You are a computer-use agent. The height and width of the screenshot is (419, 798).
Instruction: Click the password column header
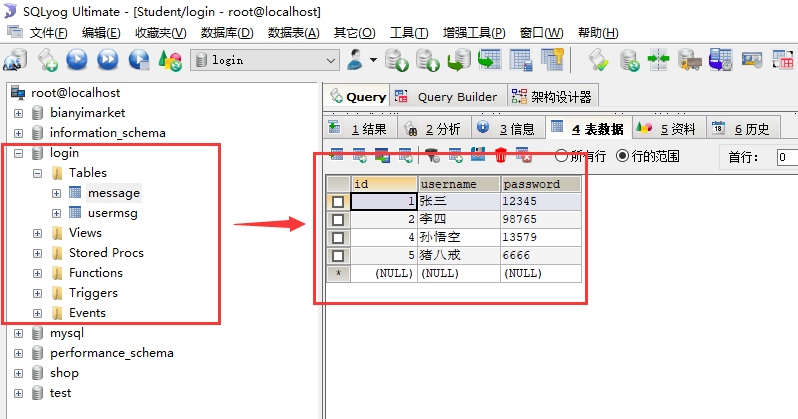pos(541,184)
